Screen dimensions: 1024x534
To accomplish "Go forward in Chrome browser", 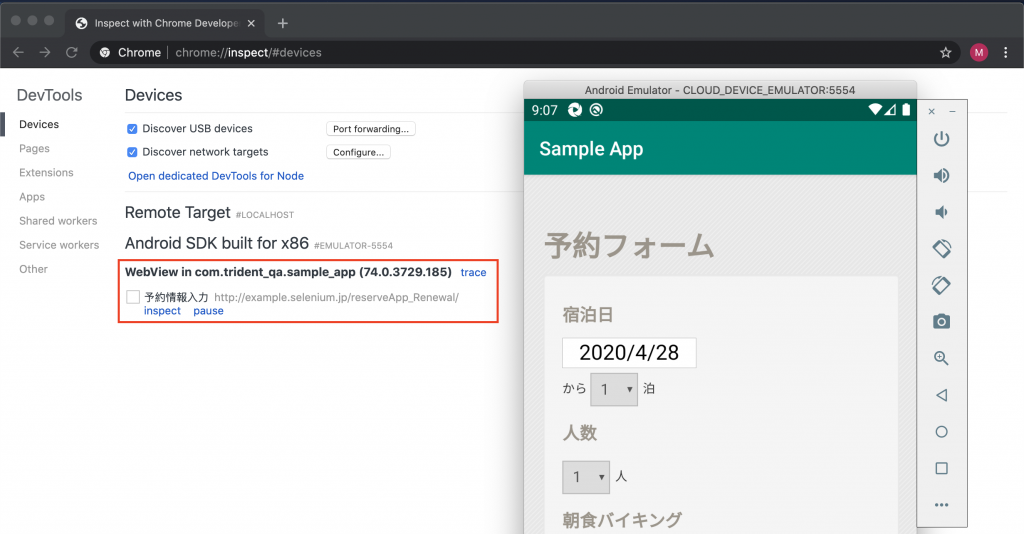I will coord(44,52).
